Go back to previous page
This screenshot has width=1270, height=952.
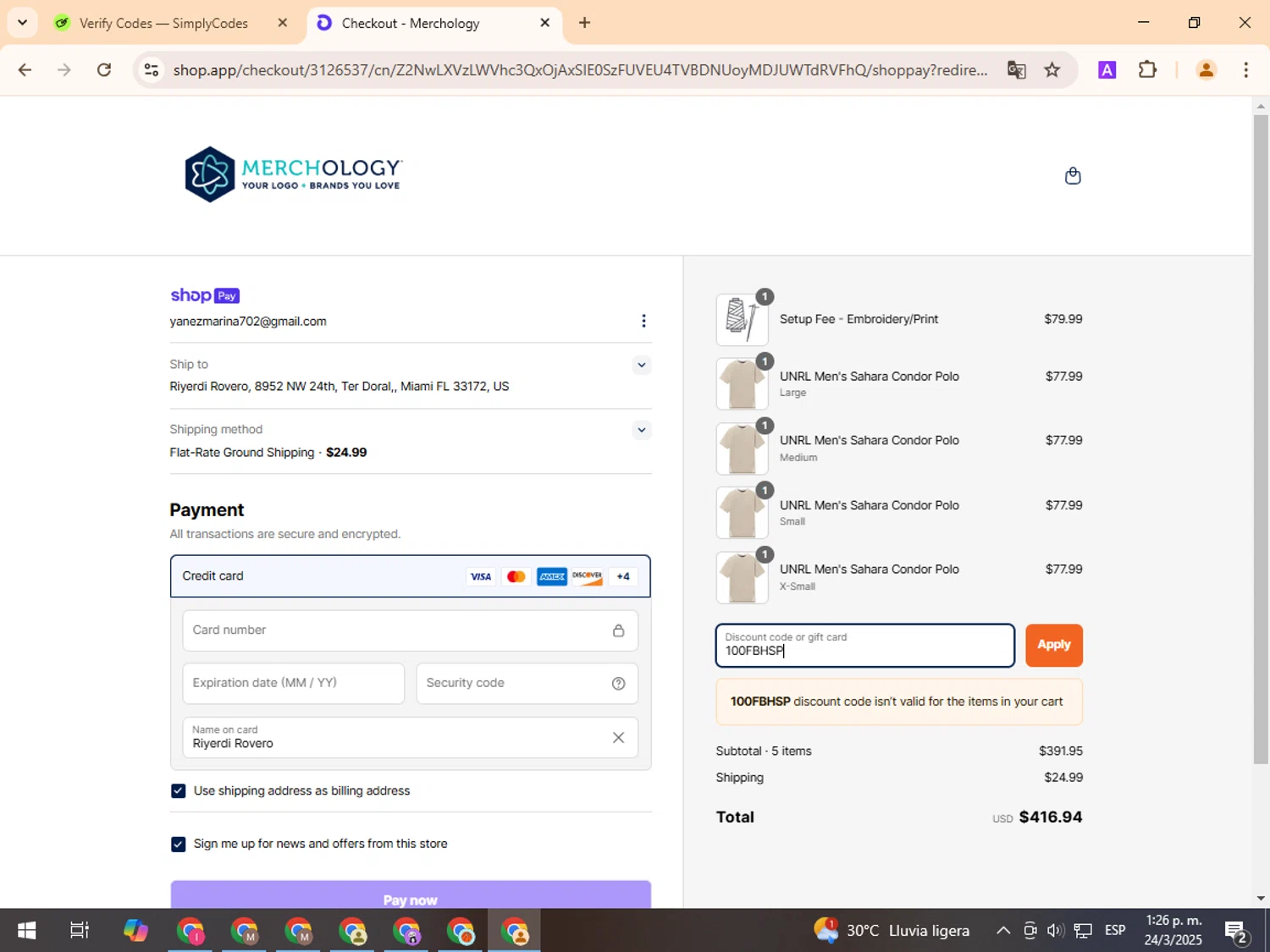pyautogui.click(x=25, y=69)
